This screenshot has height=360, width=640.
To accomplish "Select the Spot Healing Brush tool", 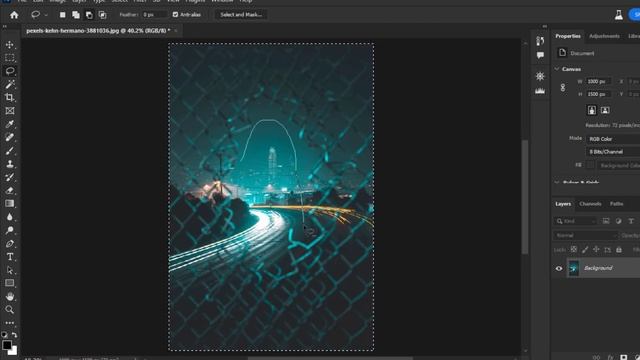I will click(10, 137).
